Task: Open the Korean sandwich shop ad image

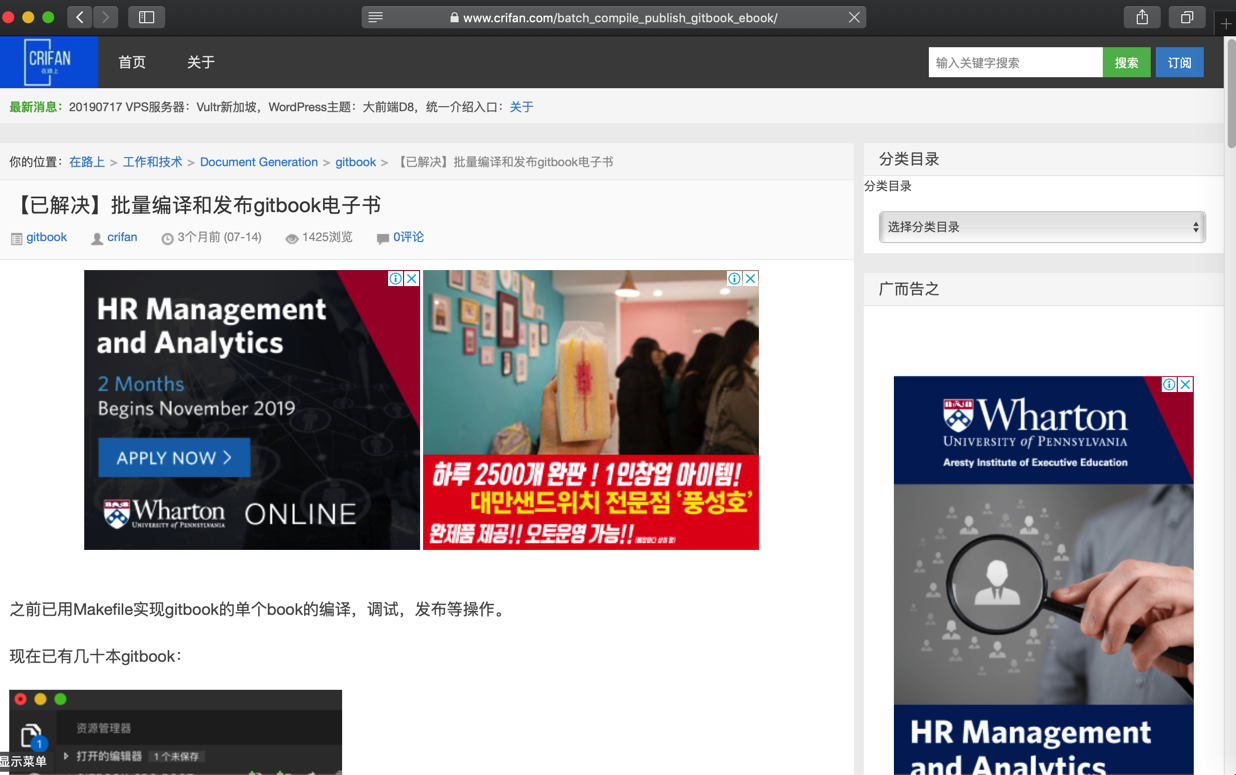Action: pyautogui.click(x=591, y=410)
